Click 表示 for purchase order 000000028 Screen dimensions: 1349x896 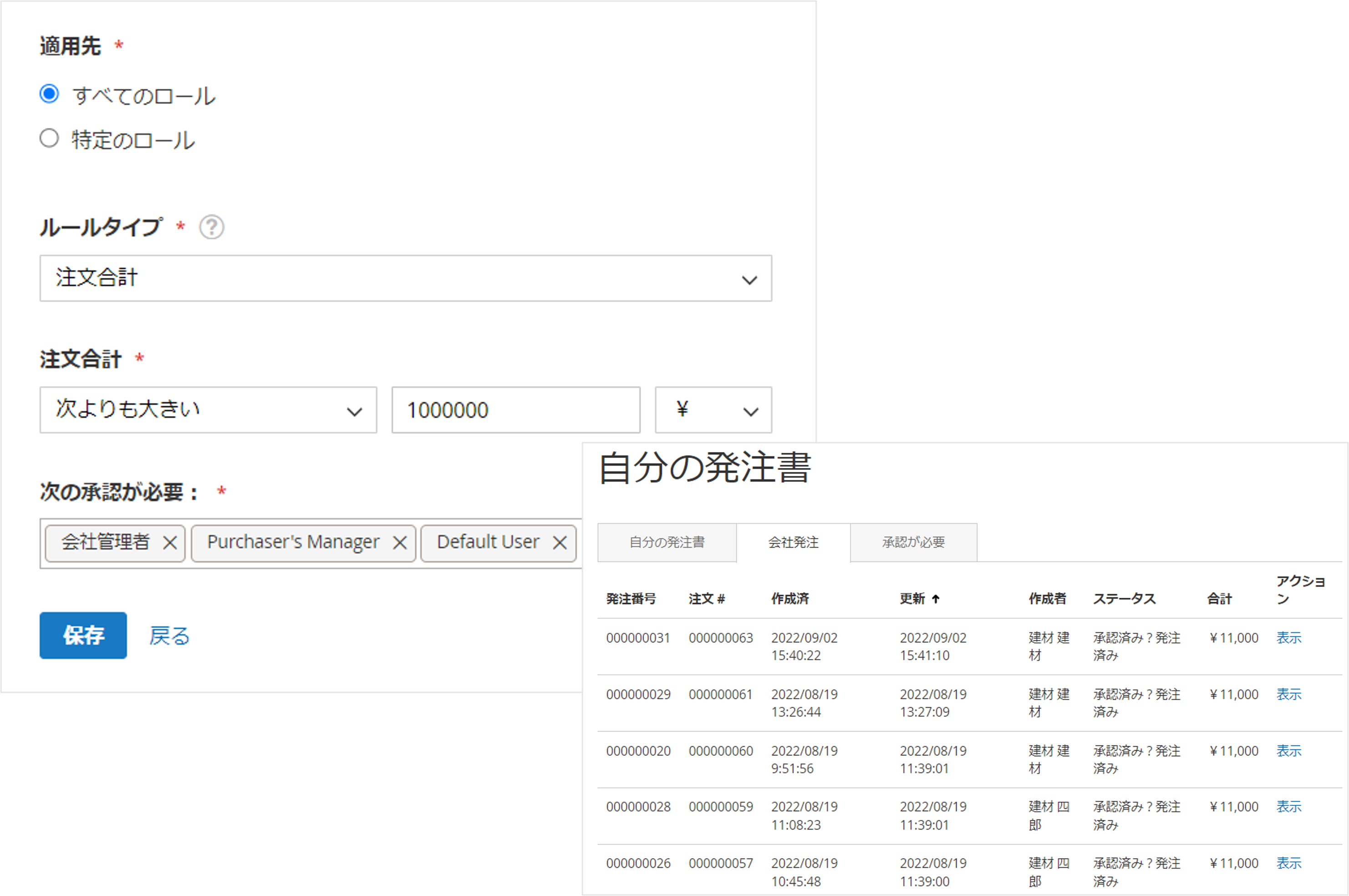point(1288,807)
